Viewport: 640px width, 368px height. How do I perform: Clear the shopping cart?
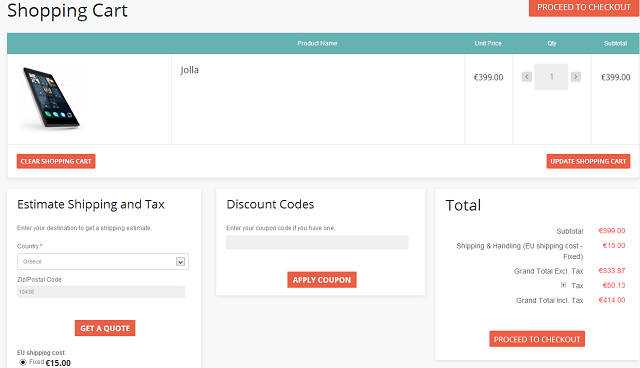tap(56, 161)
